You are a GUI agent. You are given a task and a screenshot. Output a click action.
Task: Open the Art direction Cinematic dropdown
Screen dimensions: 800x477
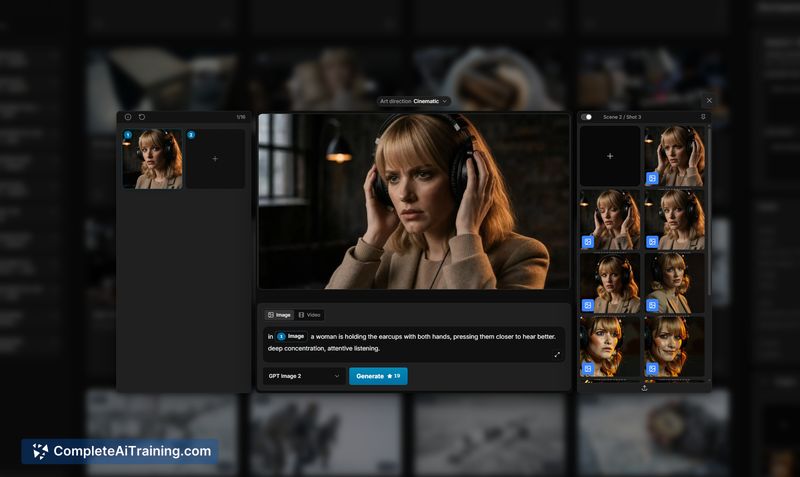click(x=414, y=101)
